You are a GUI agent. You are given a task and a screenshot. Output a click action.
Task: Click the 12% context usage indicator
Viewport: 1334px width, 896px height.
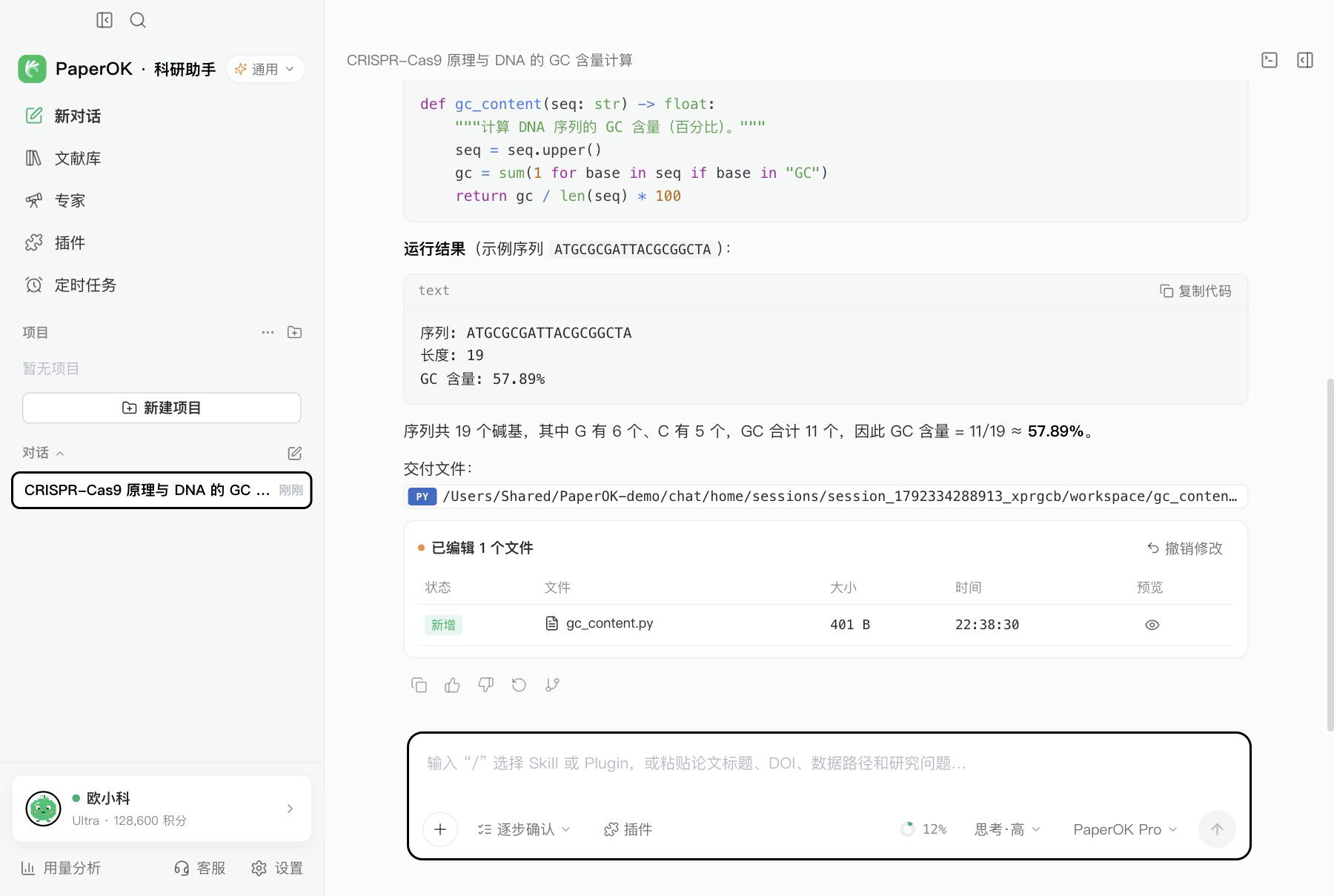(x=923, y=829)
